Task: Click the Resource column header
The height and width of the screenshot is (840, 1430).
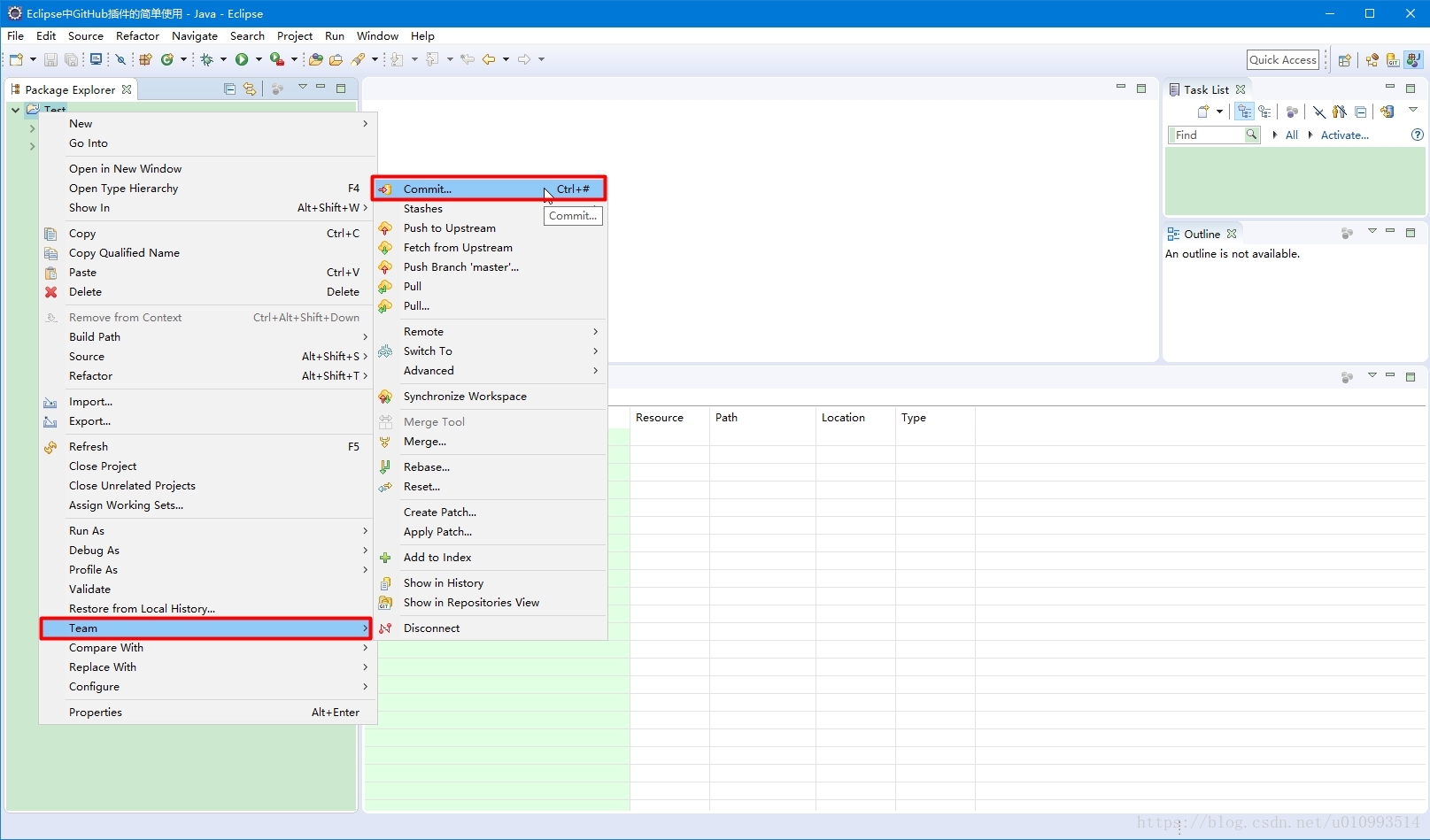Action: 669,418
